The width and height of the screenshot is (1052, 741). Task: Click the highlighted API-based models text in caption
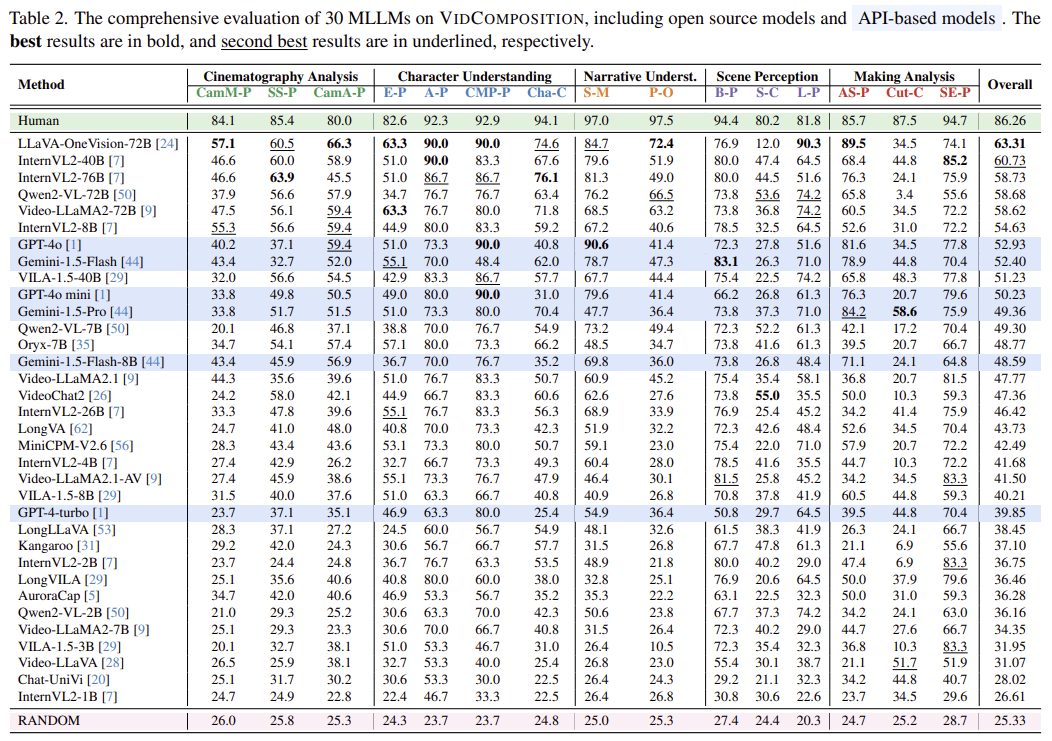click(x=927, y=18)
